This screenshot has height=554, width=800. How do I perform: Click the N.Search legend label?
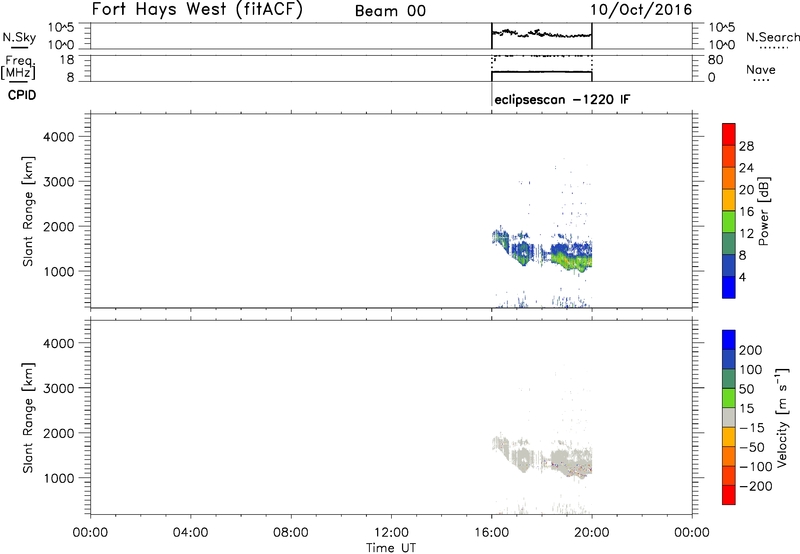[772, 37]
